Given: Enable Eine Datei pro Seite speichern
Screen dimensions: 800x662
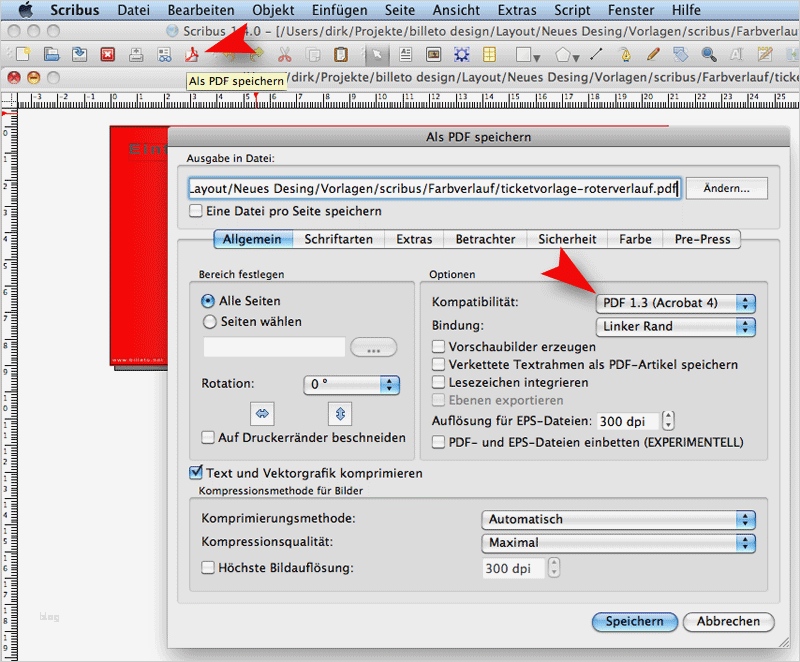Looking at the screenshot, I should [x=196, y=211].
